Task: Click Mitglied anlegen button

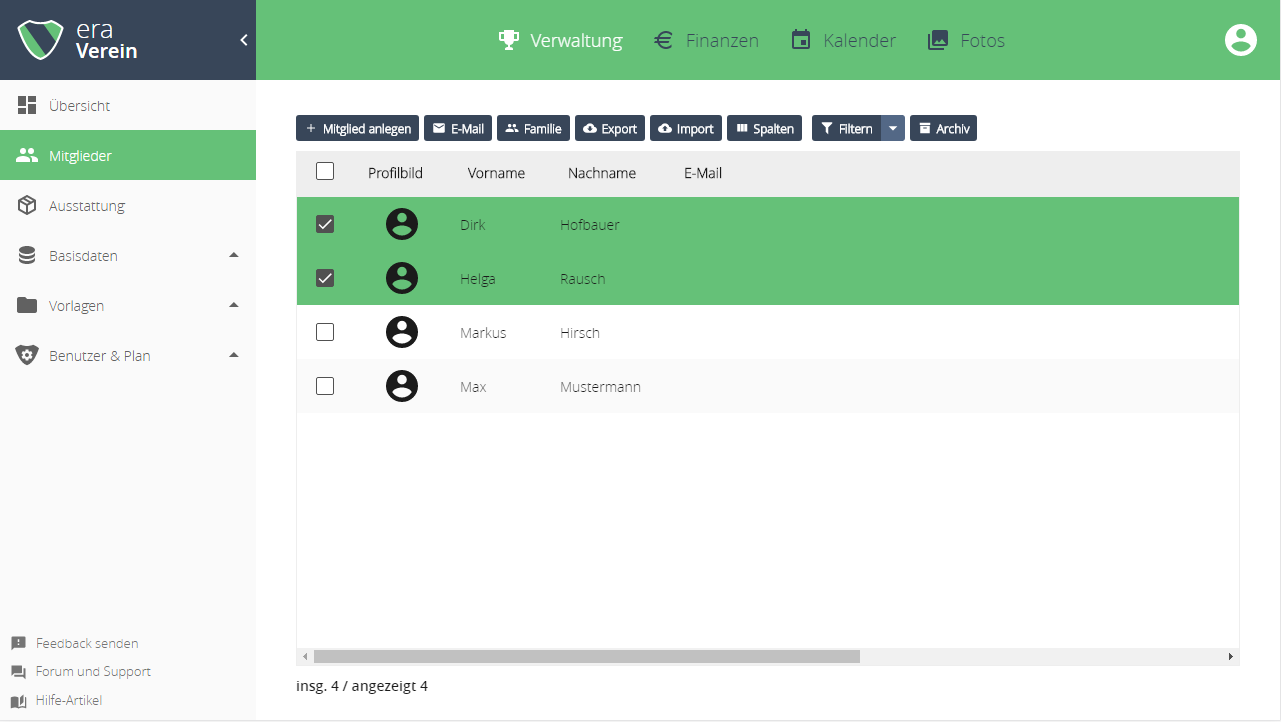Action: 357,128
